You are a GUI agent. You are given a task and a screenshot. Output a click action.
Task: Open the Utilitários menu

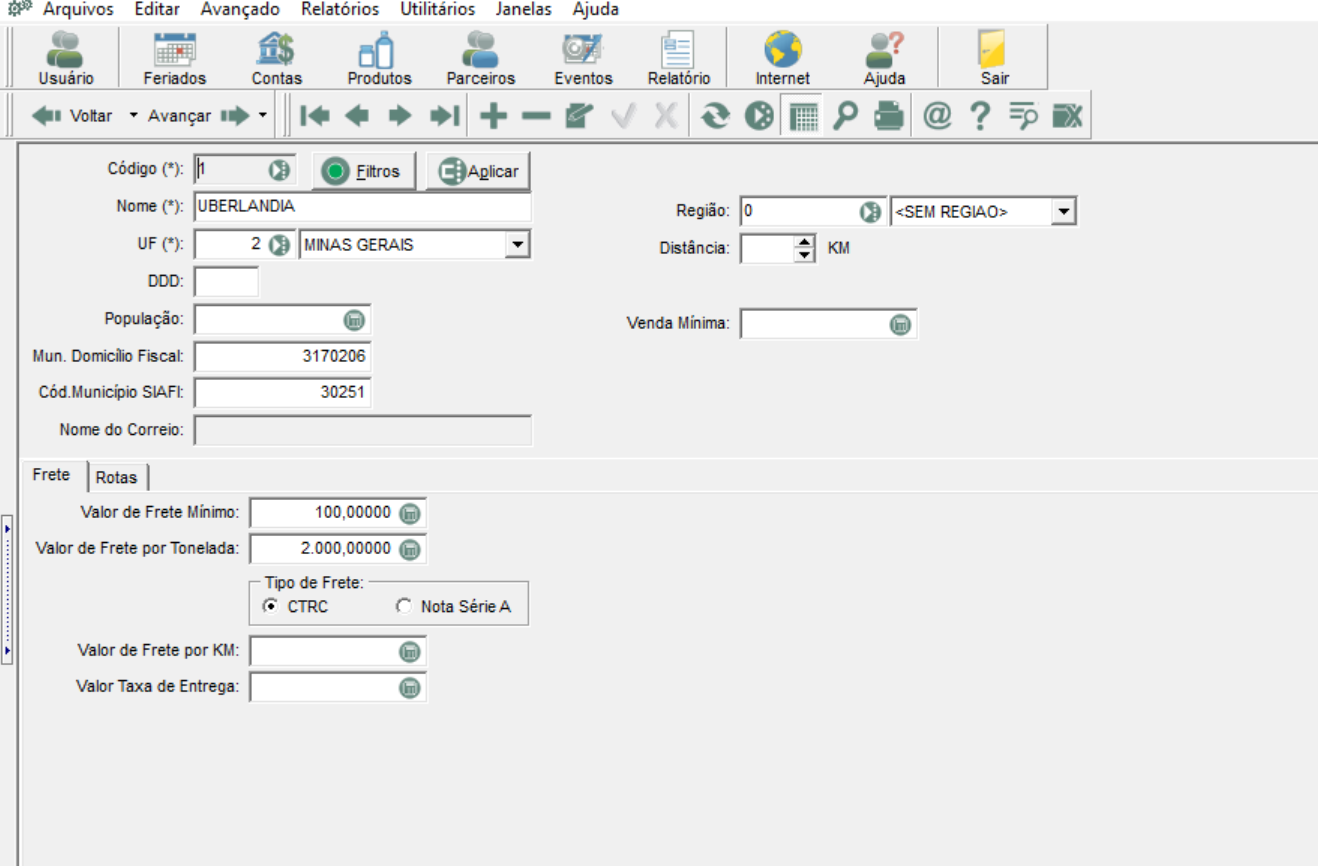(437, 9)
